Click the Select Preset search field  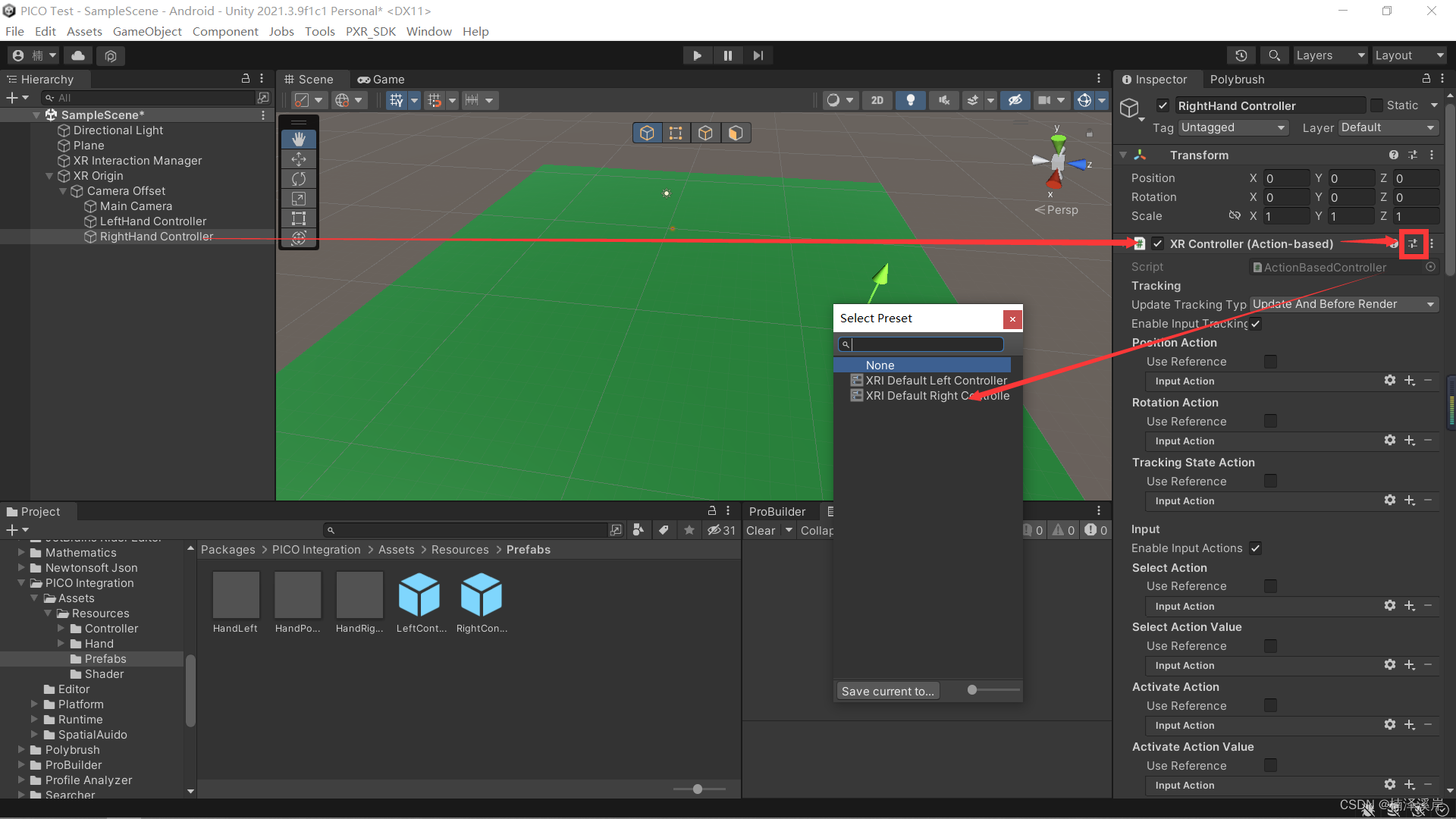pos(921,344)
